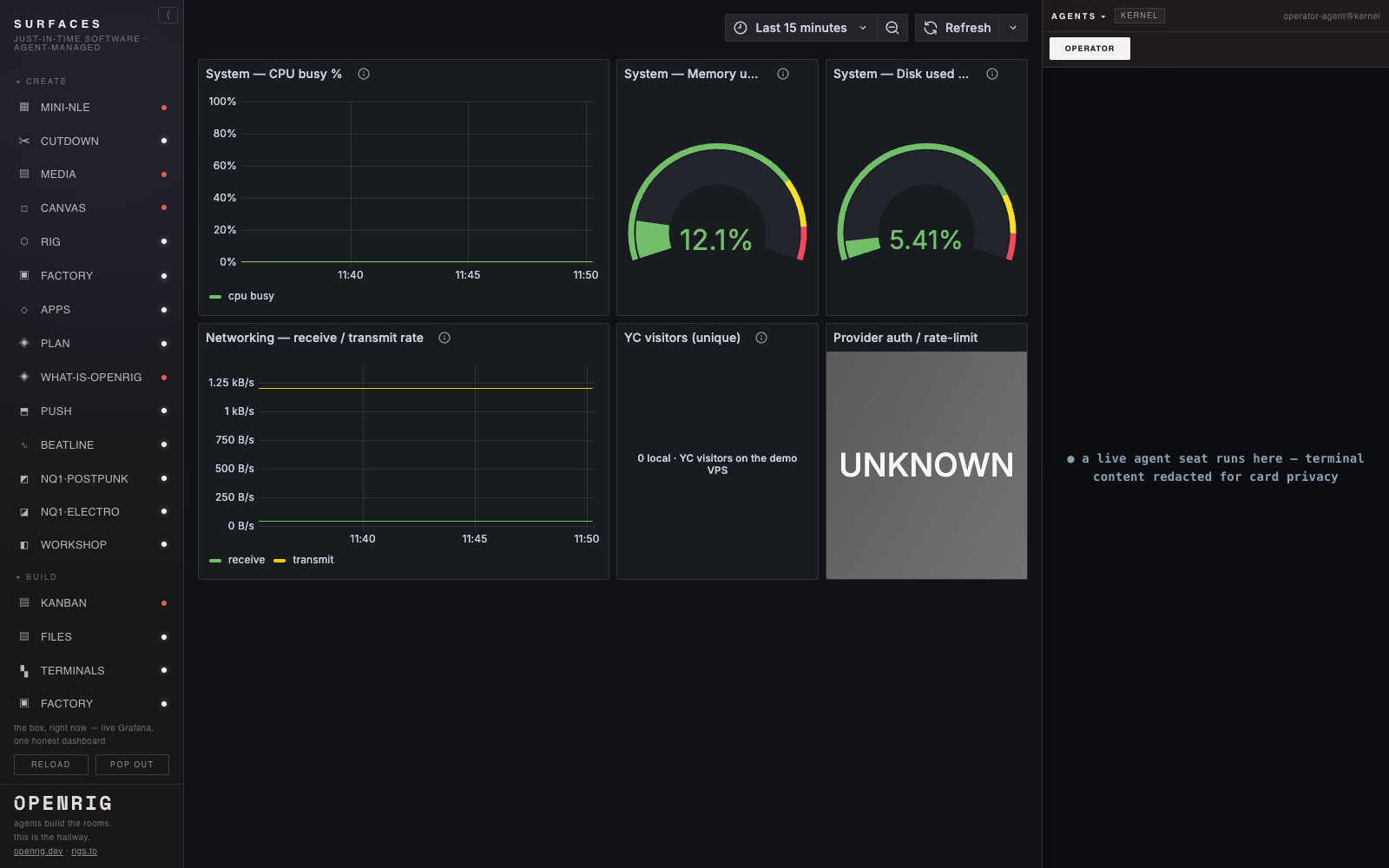Click the APPS diamond icon
The width and height of the screenshot is (1389, 868).
[x=24, y=310]
